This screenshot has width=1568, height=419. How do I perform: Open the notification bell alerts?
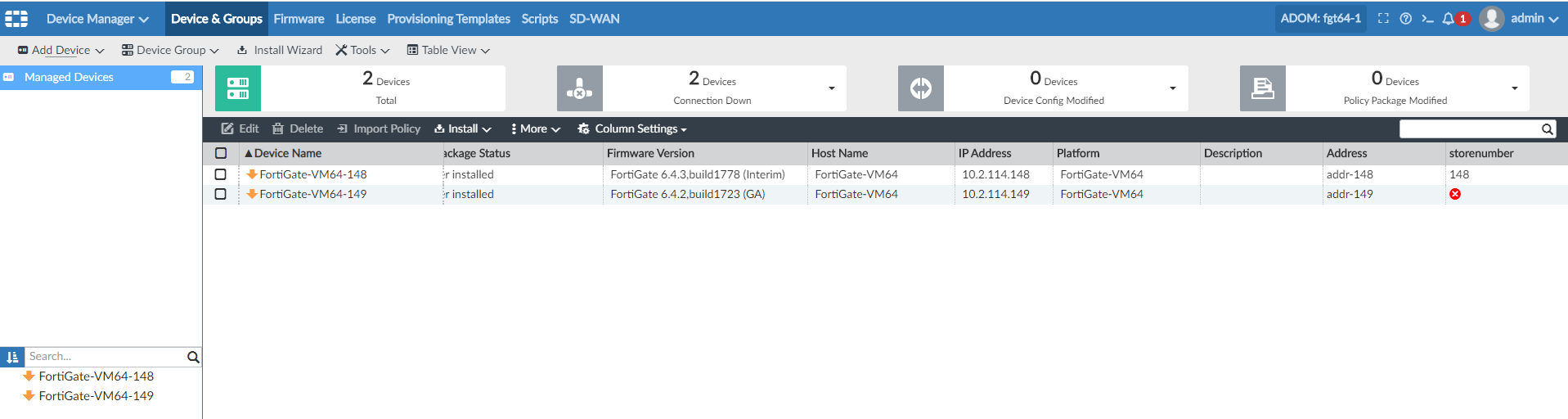coord(1449,18)
